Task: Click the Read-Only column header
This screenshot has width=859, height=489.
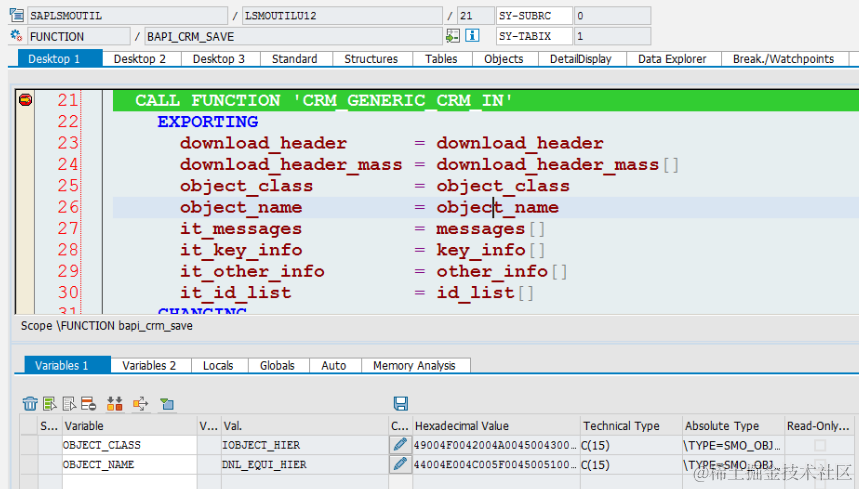Action: 818,425
